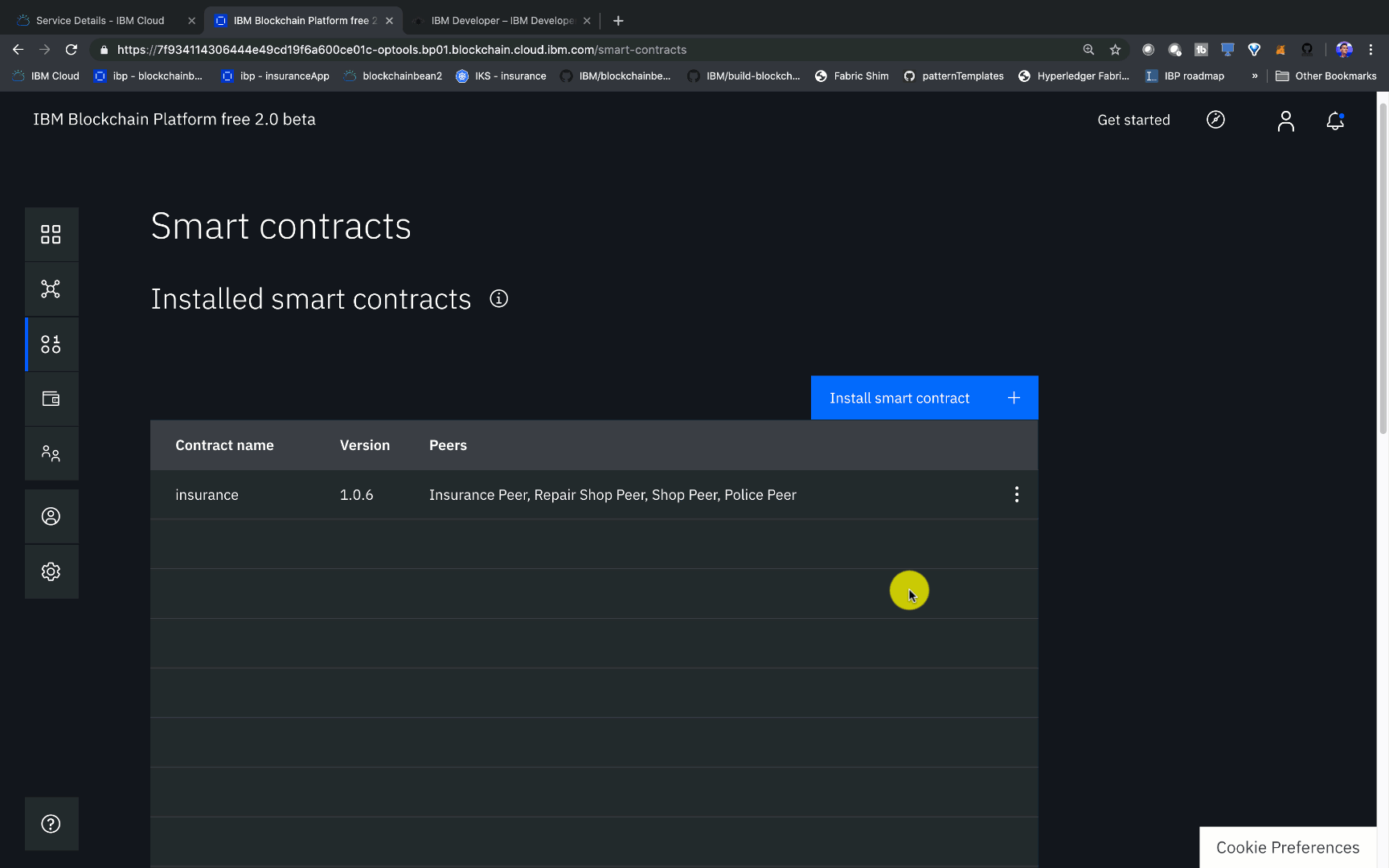1389x868 pixels.
Task: Click Get started in the header
Action: 1133,120
